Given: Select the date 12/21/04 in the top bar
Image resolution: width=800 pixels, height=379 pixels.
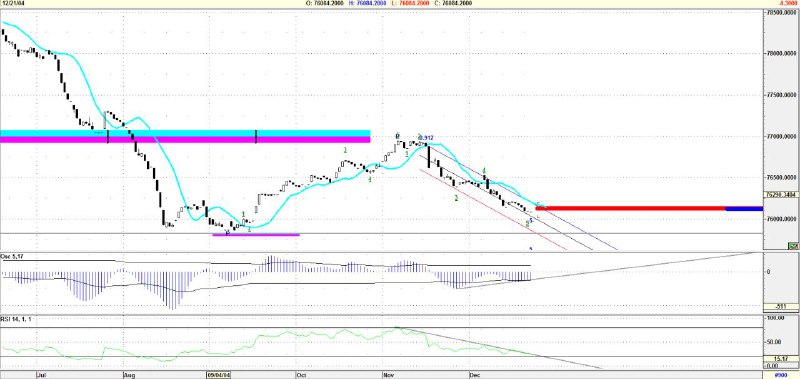Looking at the screenshot, I should [13, 3].
